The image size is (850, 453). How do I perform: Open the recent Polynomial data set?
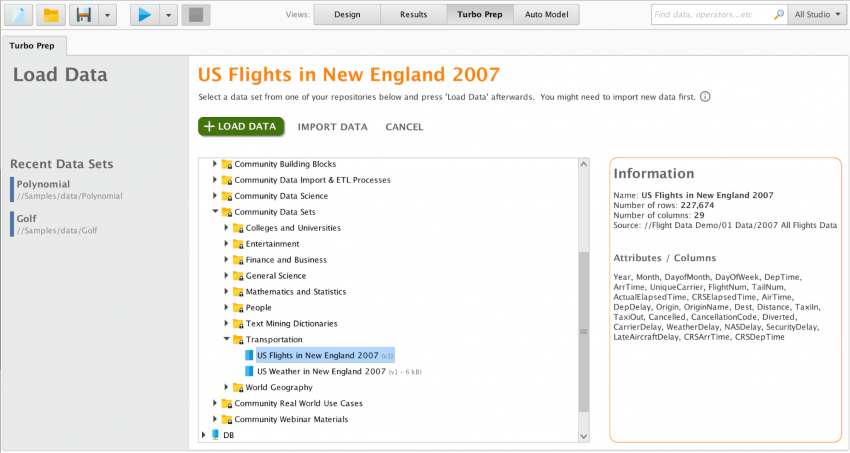coord(43,184)
